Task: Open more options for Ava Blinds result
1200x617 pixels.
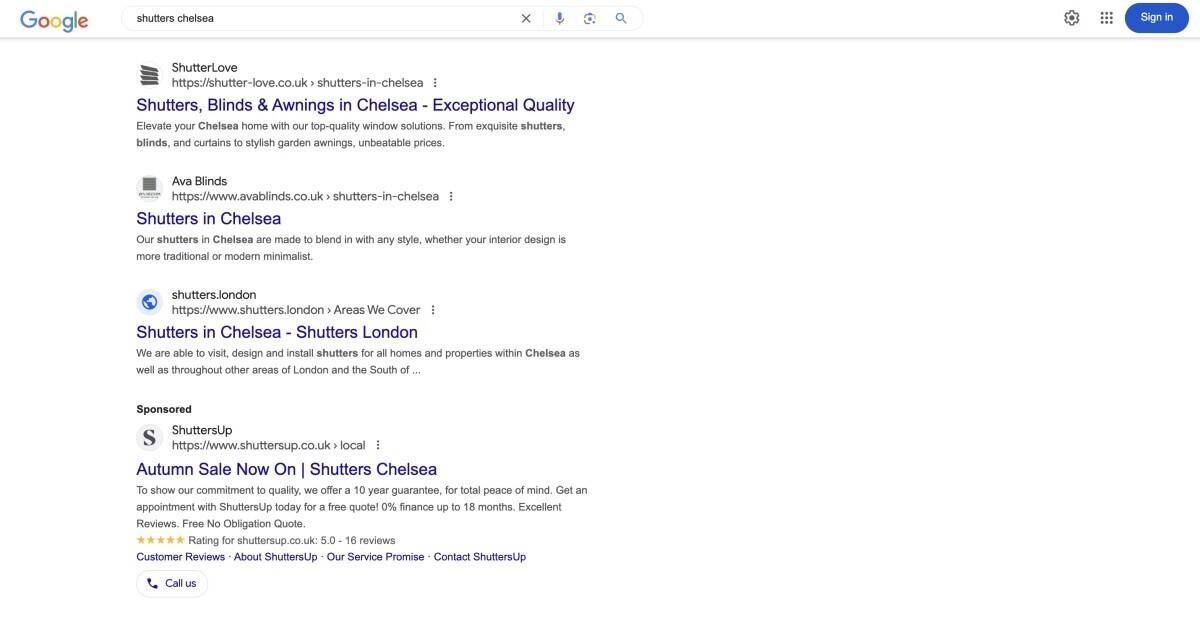Action: [x=451, y=196]
